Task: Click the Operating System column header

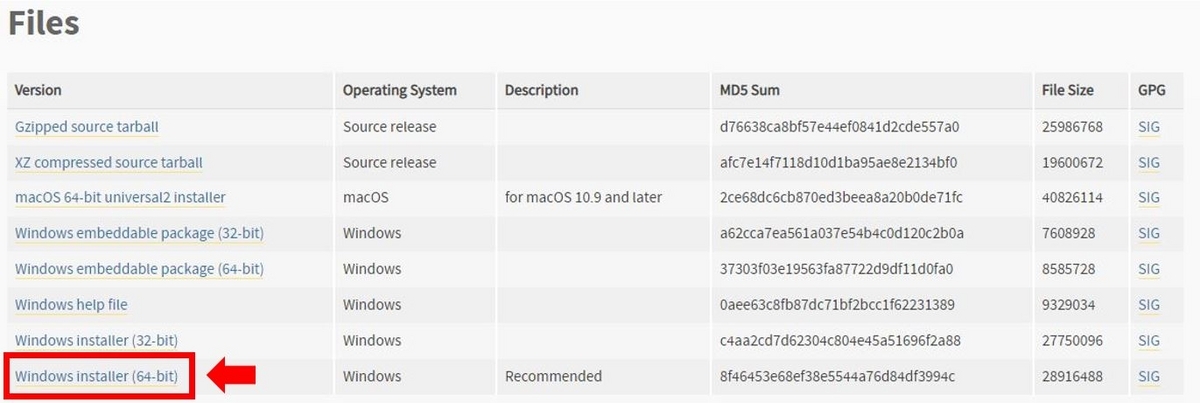Action: coord(399,90)
